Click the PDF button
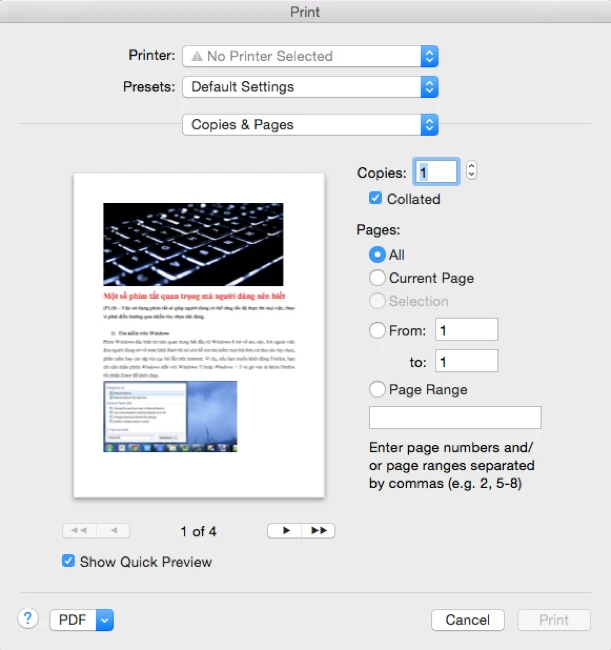The width and height of the screenshot is (611, 650). [73, 620]
